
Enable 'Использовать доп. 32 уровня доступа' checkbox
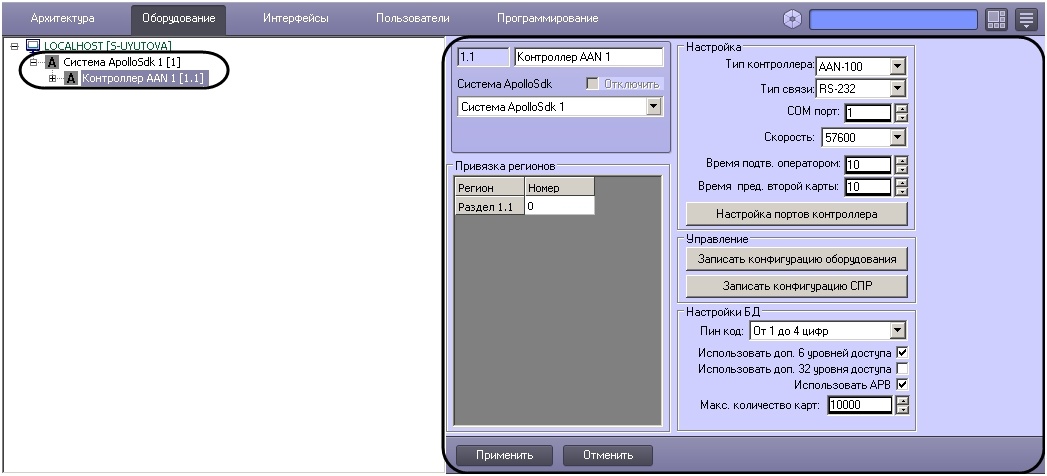tap(902, 368)
